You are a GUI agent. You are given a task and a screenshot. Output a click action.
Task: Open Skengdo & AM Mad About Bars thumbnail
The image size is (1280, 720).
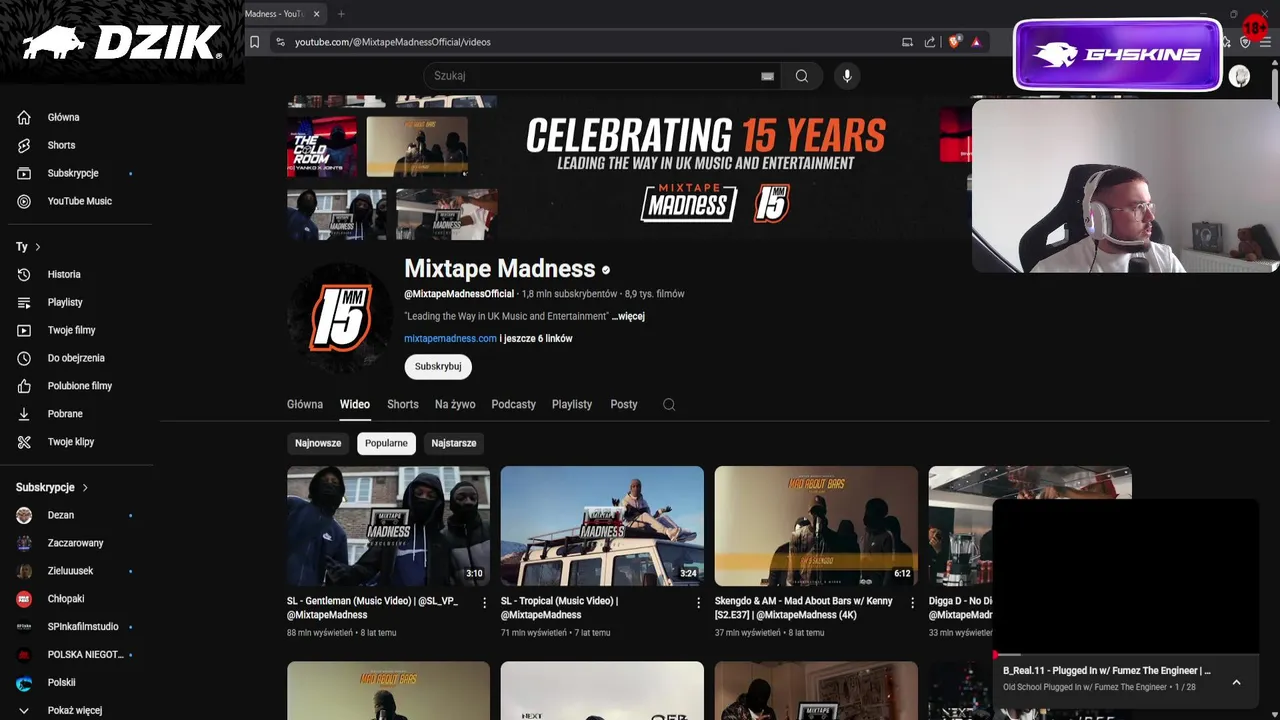pos(816,526)
